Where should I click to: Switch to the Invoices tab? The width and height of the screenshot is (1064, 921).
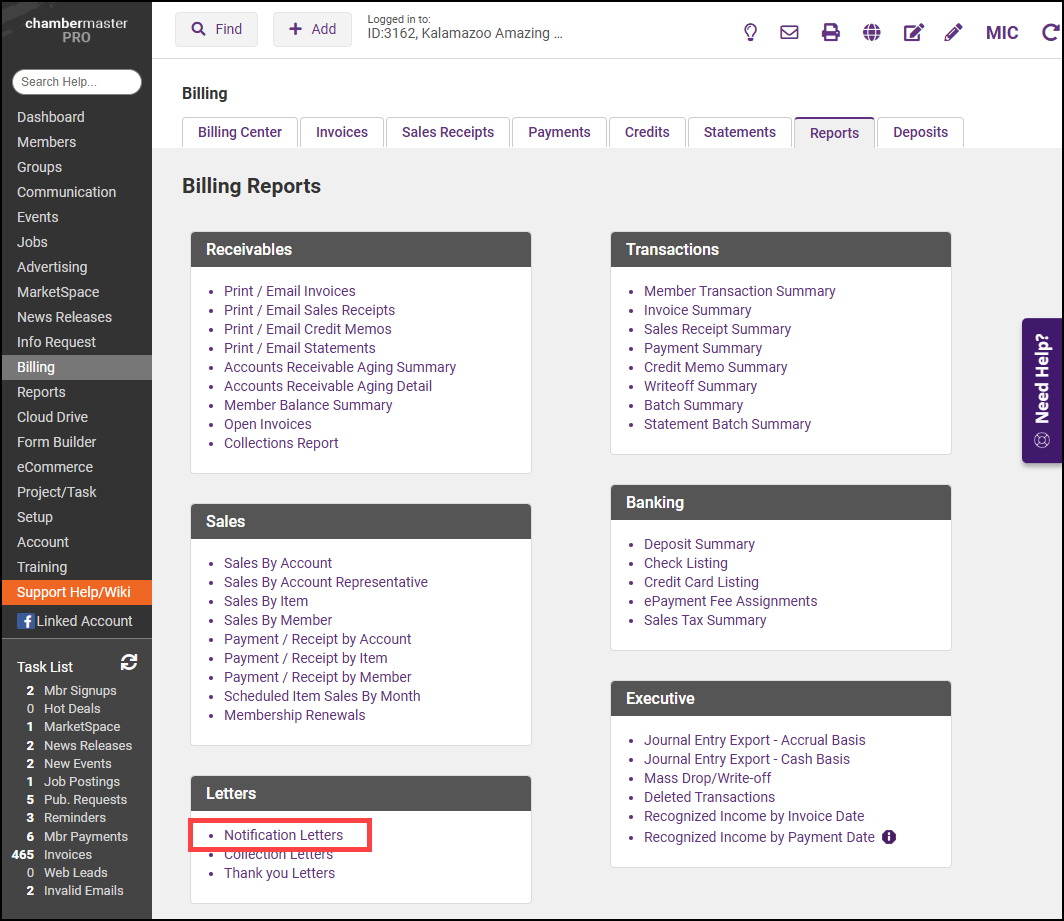342,132
